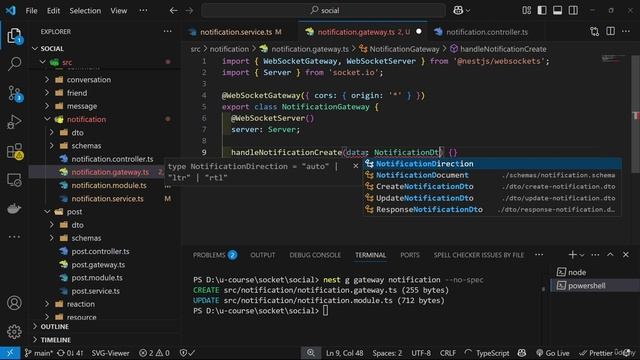This screenshot has width=640, height=360.
Task: Collapse the SOCIAL root folder
Action: [x=52, y=49]
